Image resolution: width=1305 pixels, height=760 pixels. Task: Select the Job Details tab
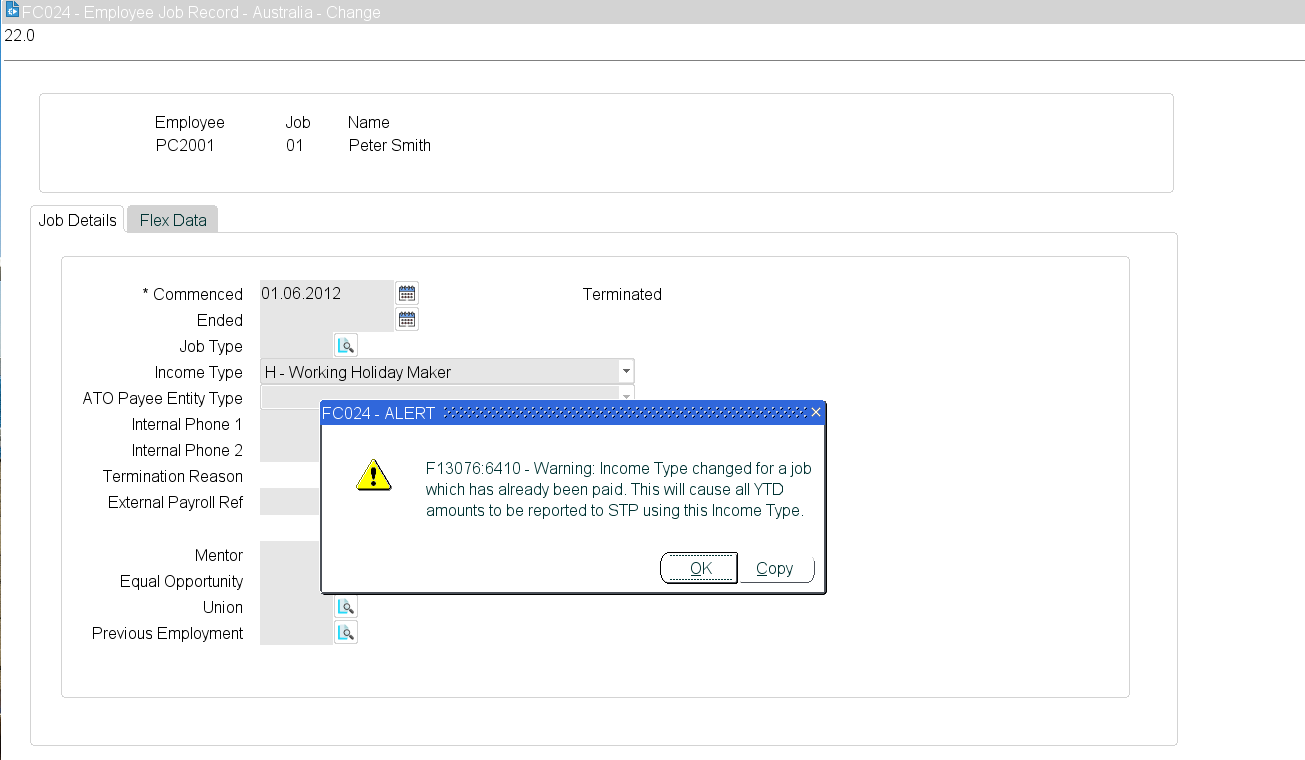coord(77,220)
